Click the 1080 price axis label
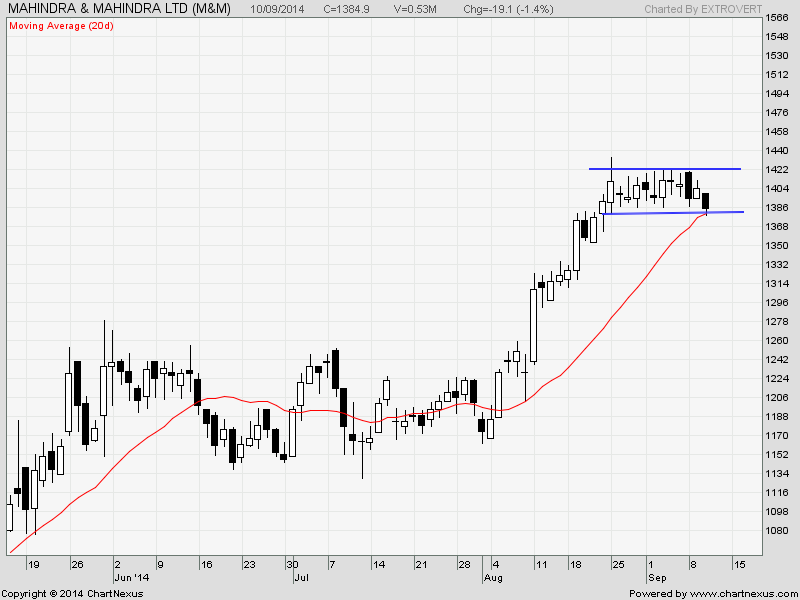800x600 pixels. tap(776, 530)
